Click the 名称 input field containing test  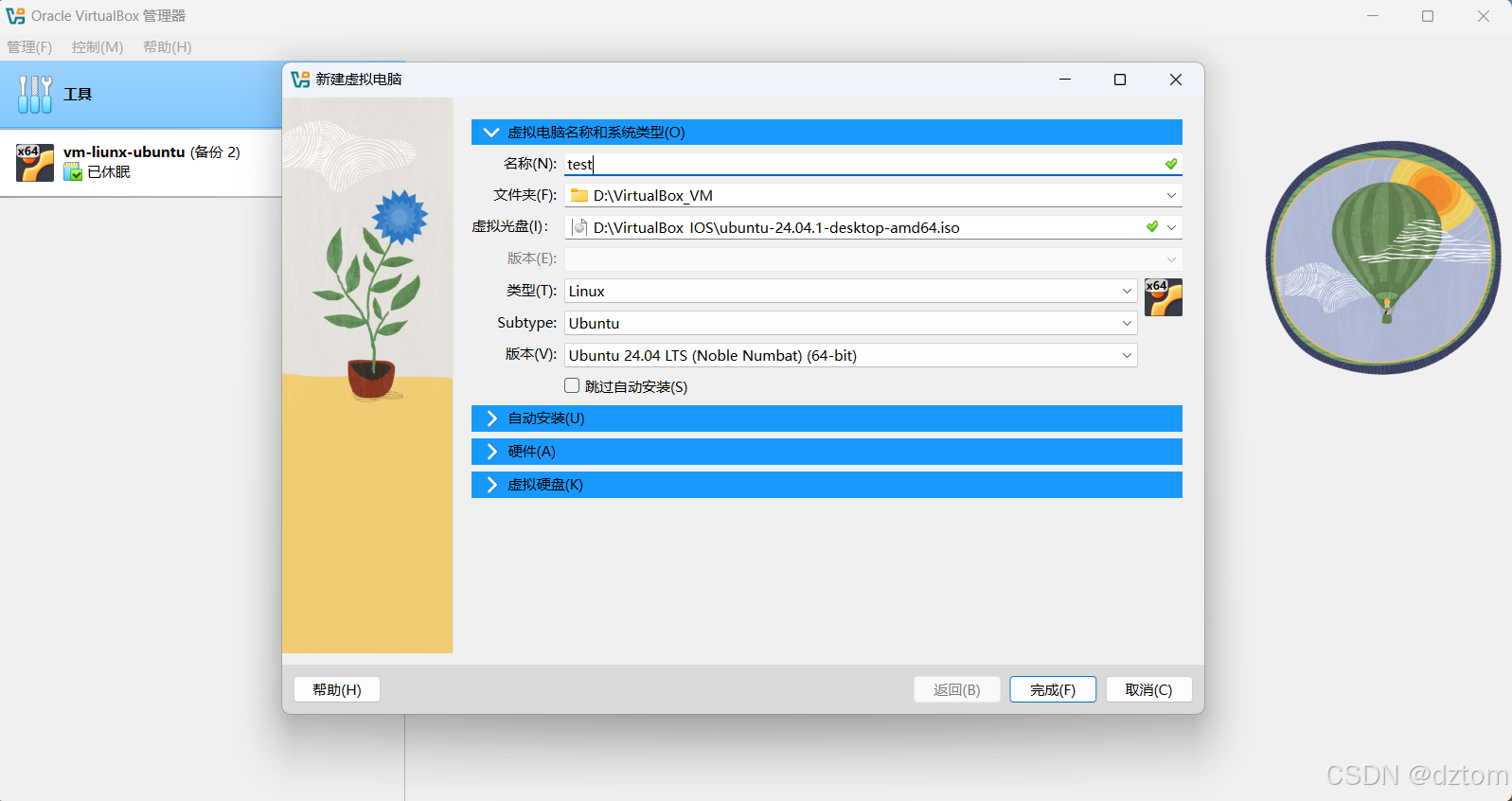[873, 164]
